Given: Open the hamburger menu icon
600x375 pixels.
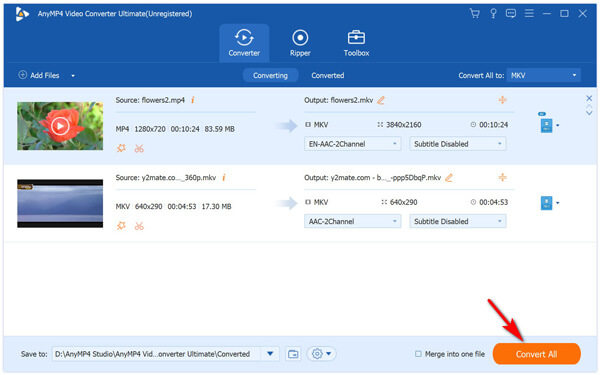Looking at the screenshot, I should point(529,14).
